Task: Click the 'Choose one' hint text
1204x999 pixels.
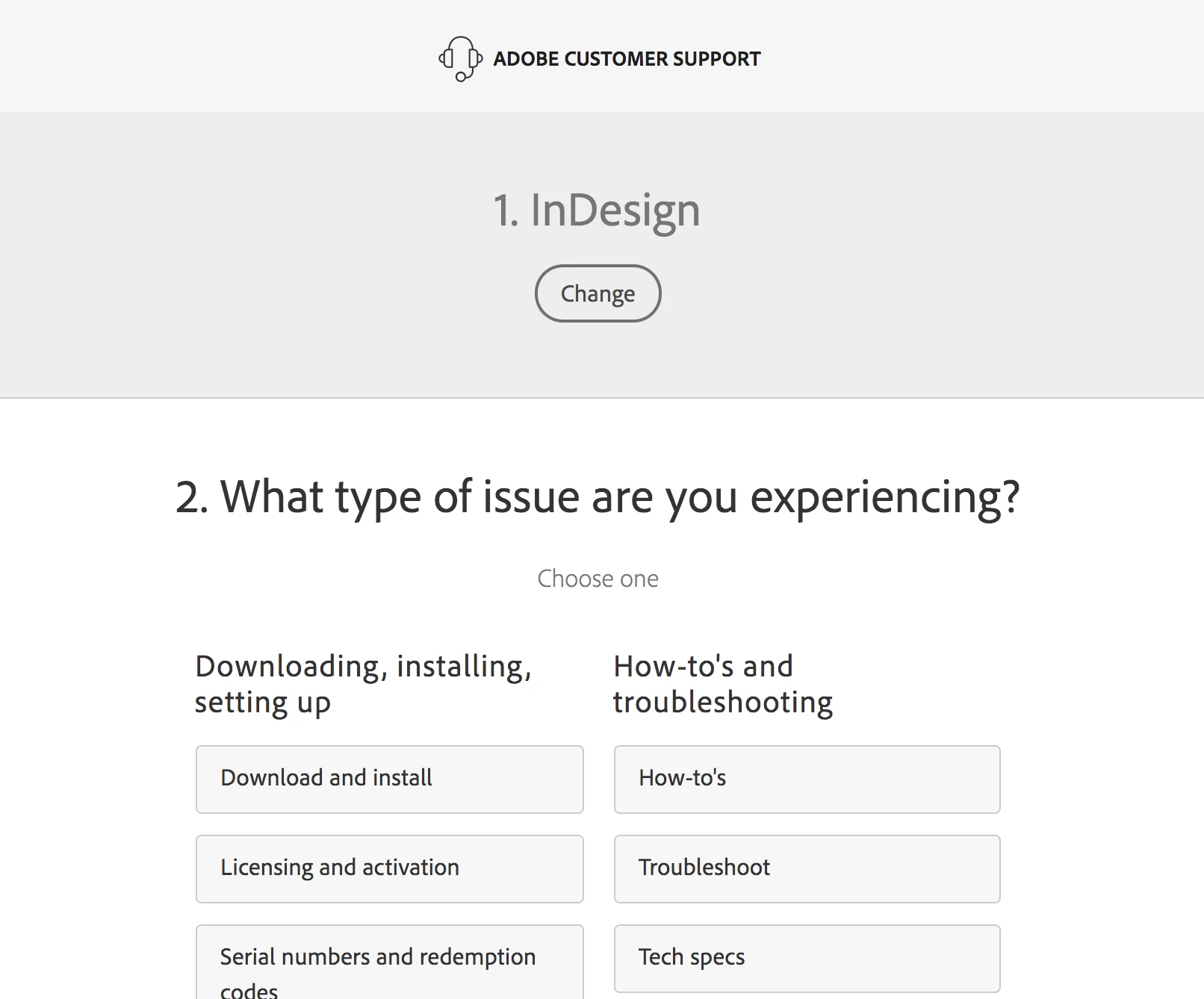Action: click(598, 579)
